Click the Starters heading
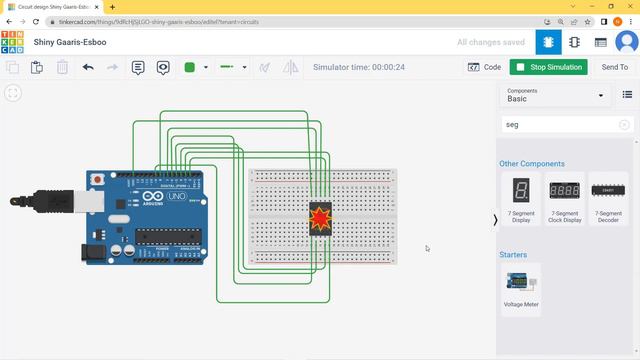 [x=513, y=255]
